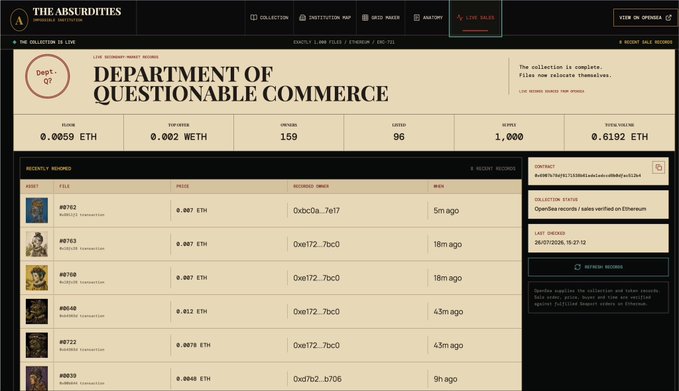Click the '0.0048 ETH' price
This screenshot has width=679, height=391.
pyautogui.click(x=193, y=379)
